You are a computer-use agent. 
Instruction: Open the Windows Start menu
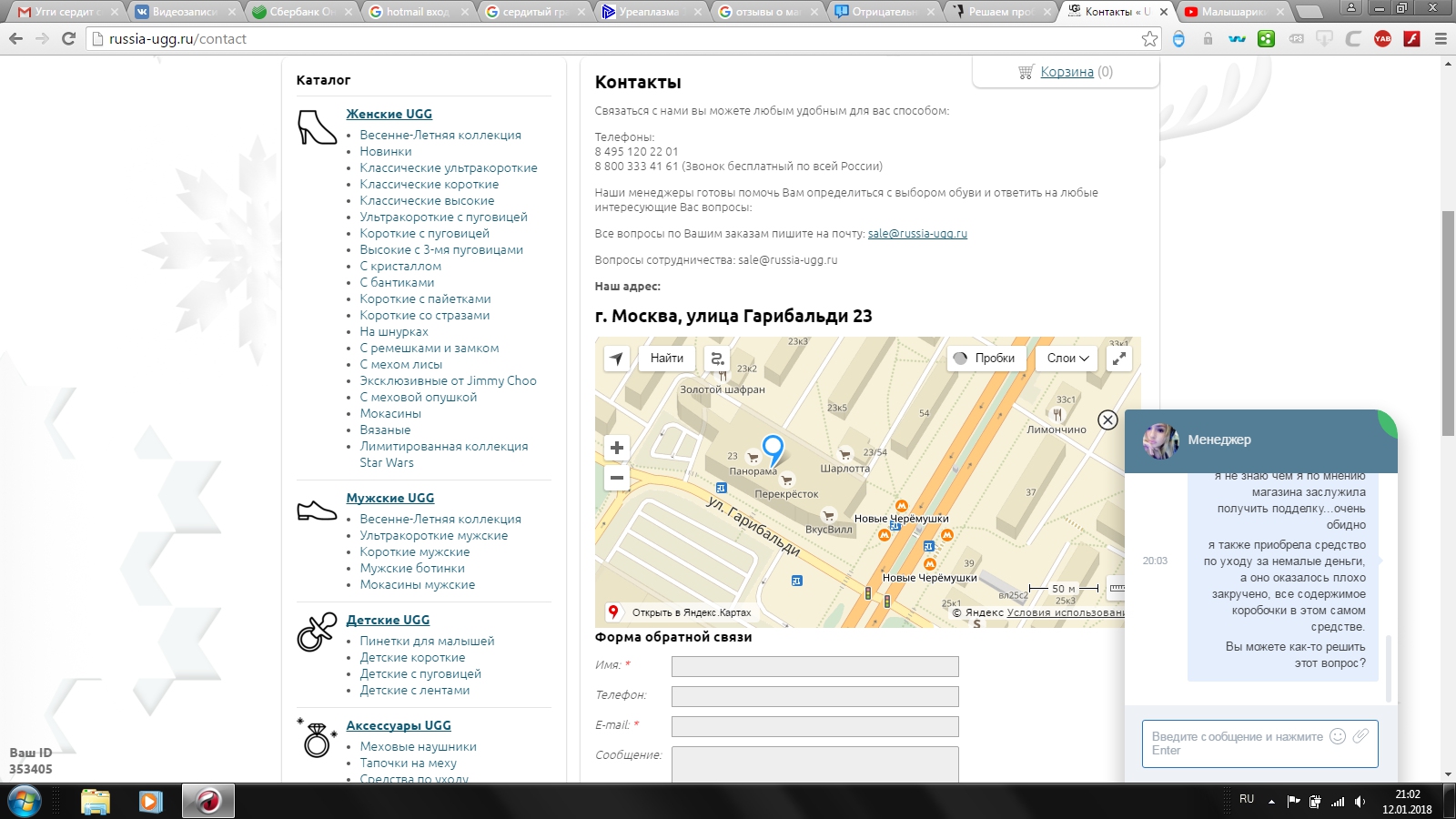[x=25, y=802]
